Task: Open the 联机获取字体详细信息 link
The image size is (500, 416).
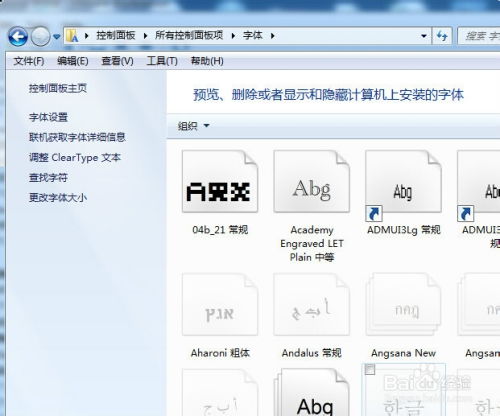Action: point(77,137)
